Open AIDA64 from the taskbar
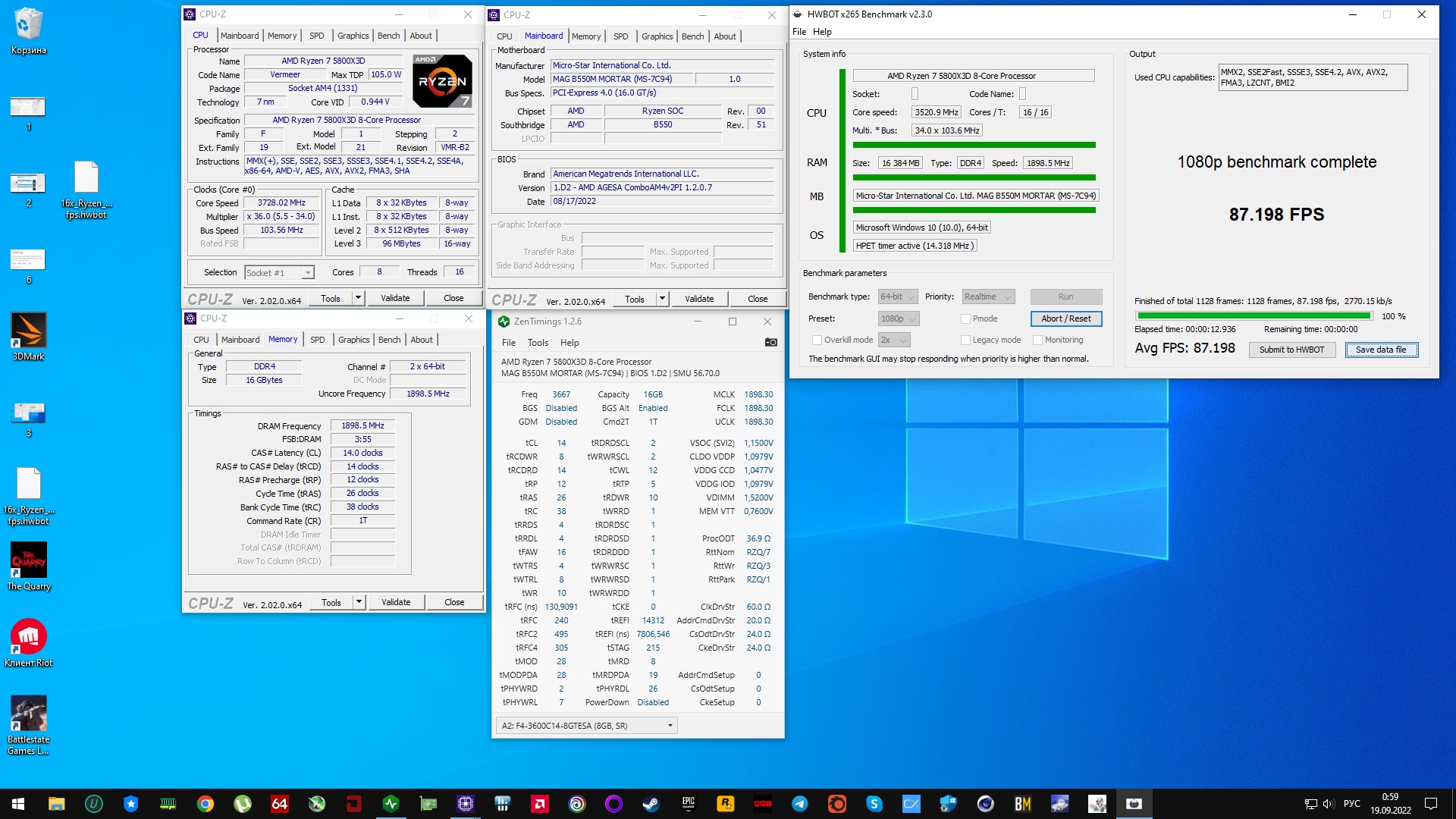Viewport: 1456px width, 819px height. 280,804
